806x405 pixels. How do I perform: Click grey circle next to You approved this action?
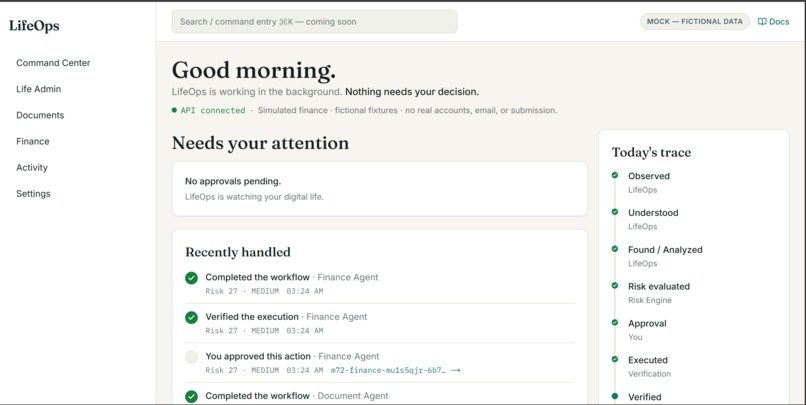pos(191,357)
